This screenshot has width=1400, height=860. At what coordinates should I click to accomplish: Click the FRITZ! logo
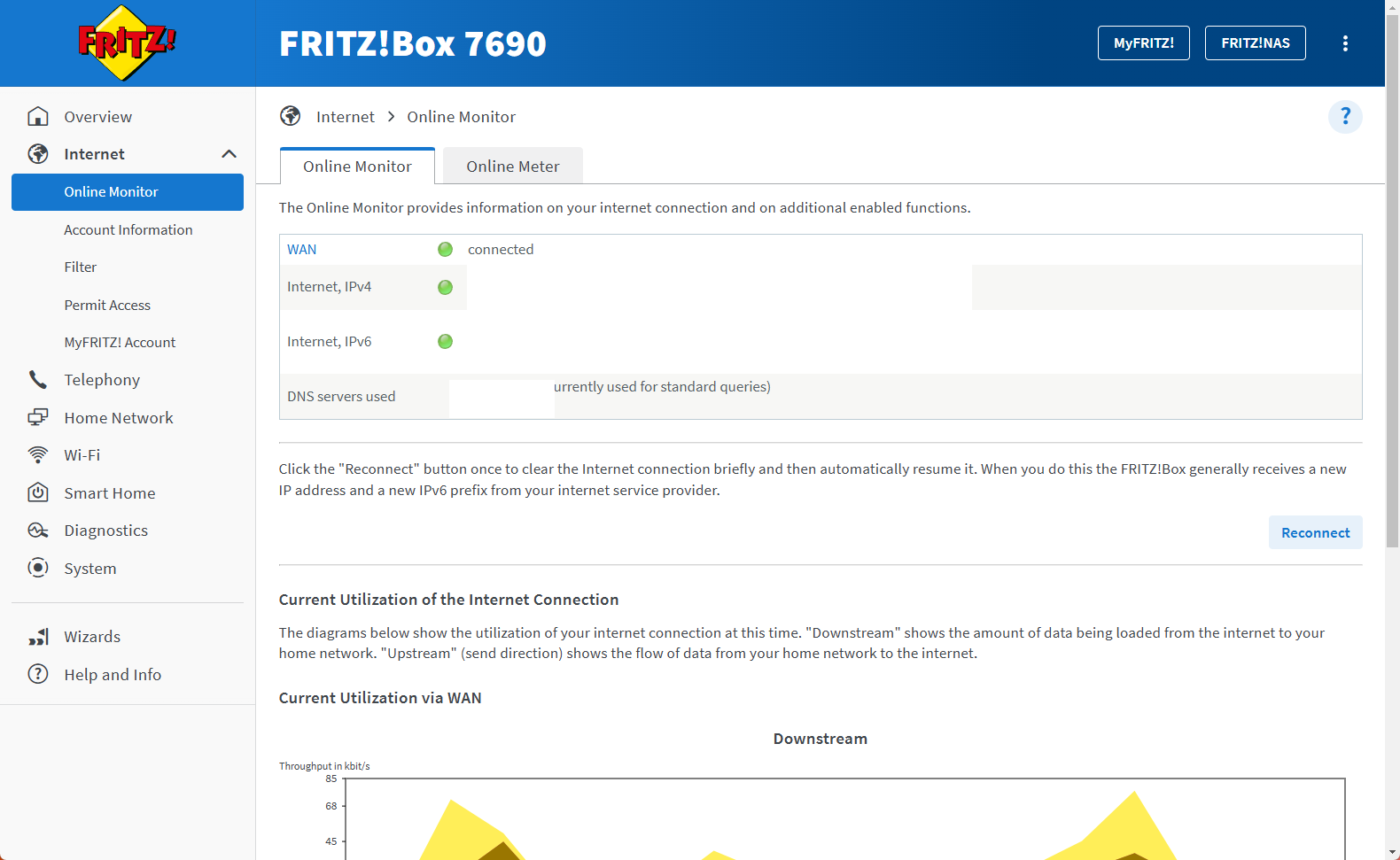pyautogui.click(x=127, y=43)
